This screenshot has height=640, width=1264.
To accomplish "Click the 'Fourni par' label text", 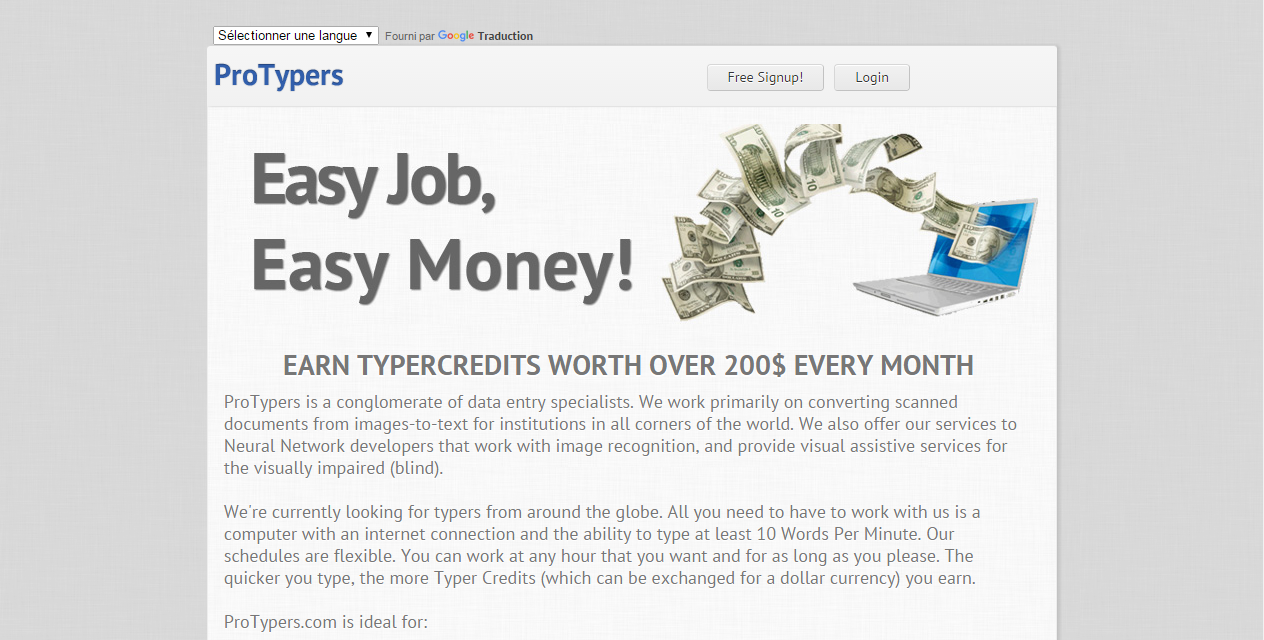I will pyautogui.click(x=410, y=36).
